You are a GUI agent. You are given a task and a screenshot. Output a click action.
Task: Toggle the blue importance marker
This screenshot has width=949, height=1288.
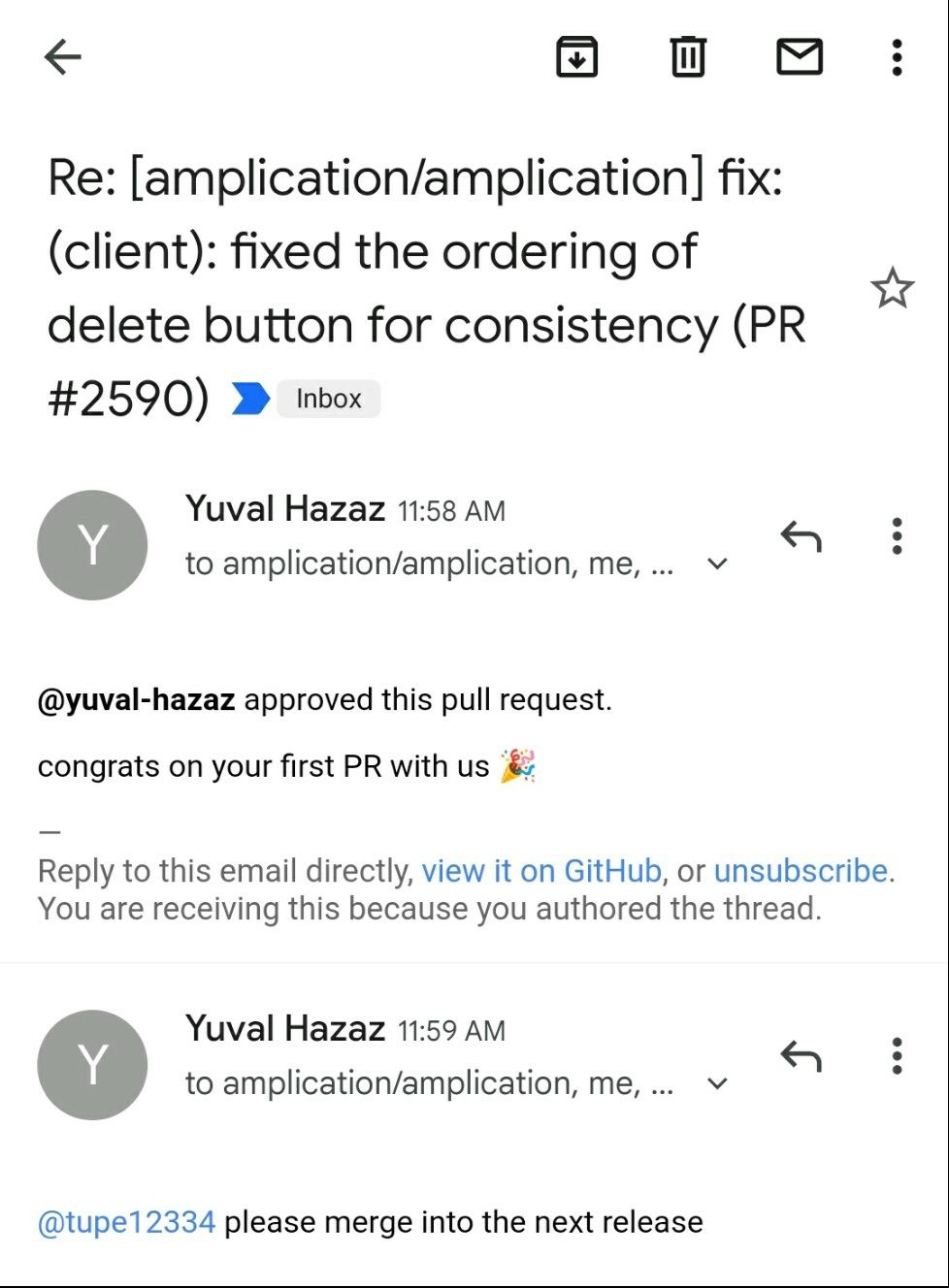click(250, 399)
